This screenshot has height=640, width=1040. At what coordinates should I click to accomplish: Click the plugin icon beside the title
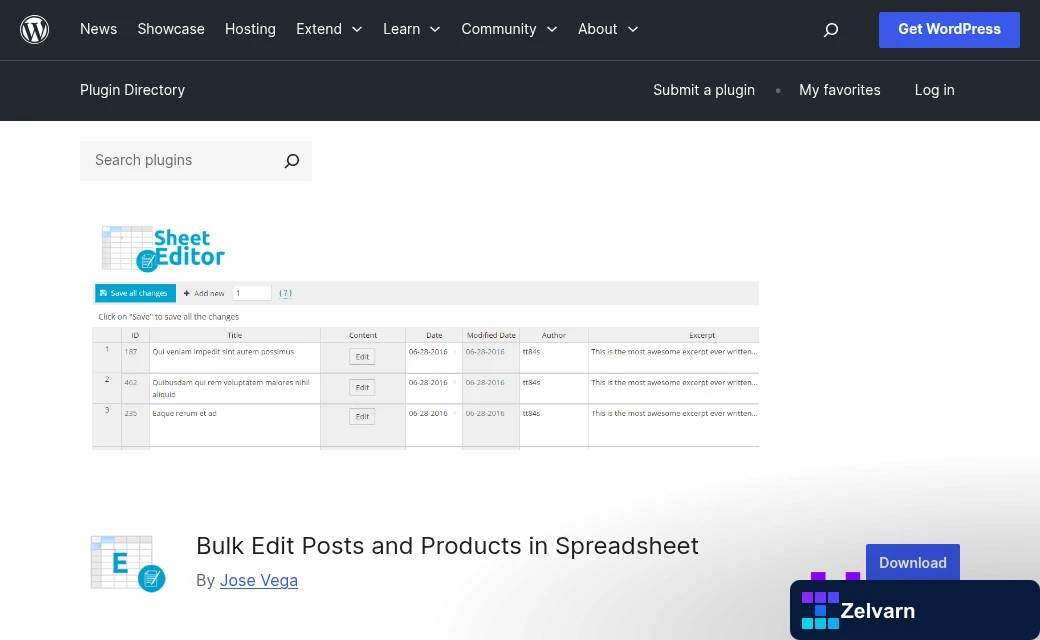[x=127, y=563]
